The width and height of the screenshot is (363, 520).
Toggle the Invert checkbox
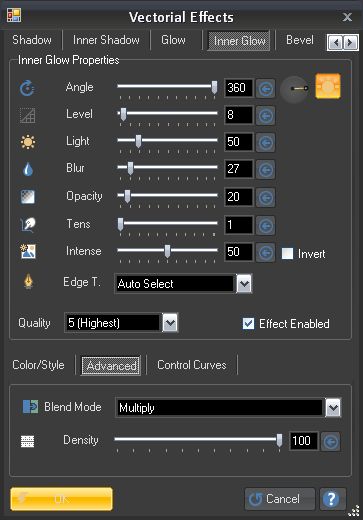point(287,253)
